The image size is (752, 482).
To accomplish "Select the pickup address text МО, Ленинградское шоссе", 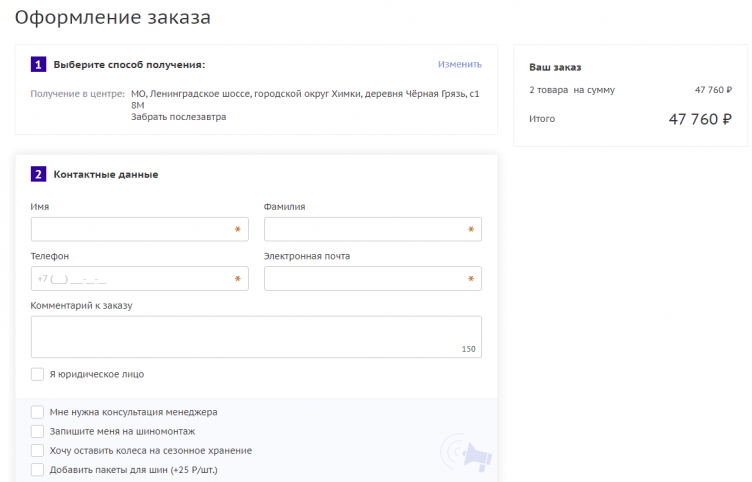I will click(x=305, y=99).
